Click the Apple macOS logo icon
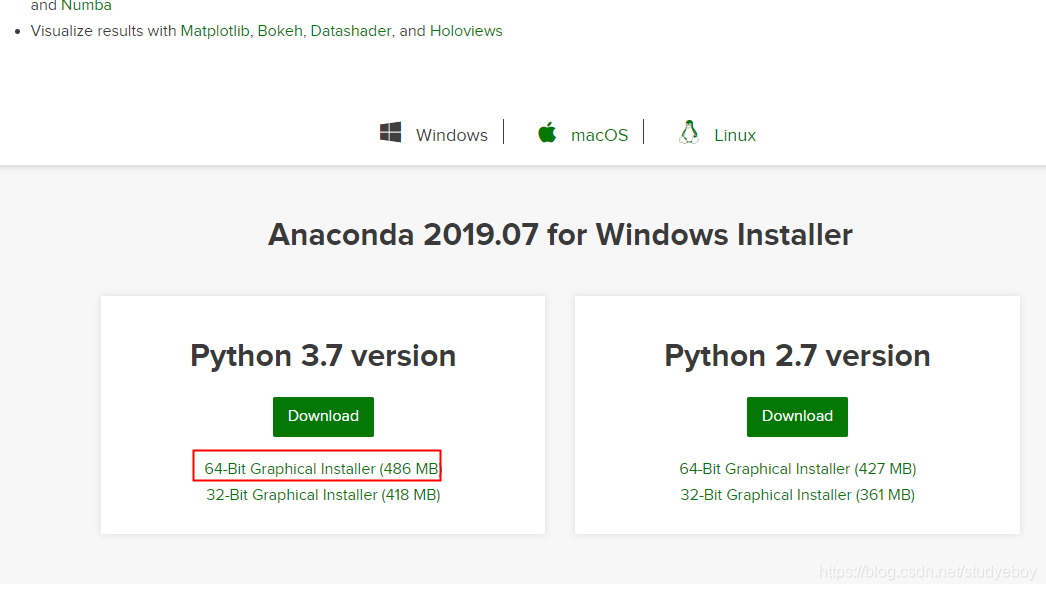Image resolution: width=1046 pixels, height=590 pixels. [x=547, y=132]
